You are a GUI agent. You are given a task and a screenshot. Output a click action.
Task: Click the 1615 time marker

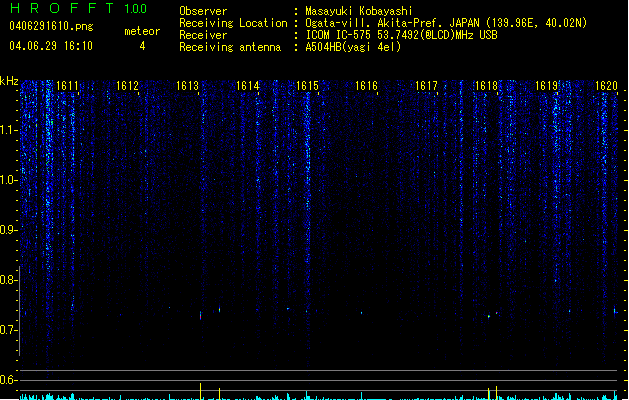coord(307,86)
